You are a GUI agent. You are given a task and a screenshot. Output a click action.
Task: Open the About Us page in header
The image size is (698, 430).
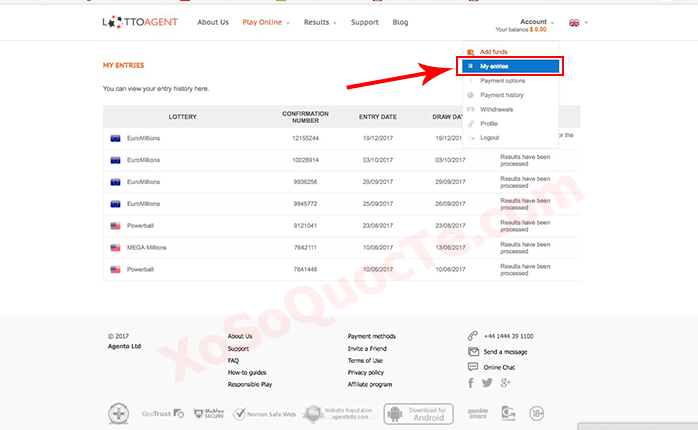point(213,22)
